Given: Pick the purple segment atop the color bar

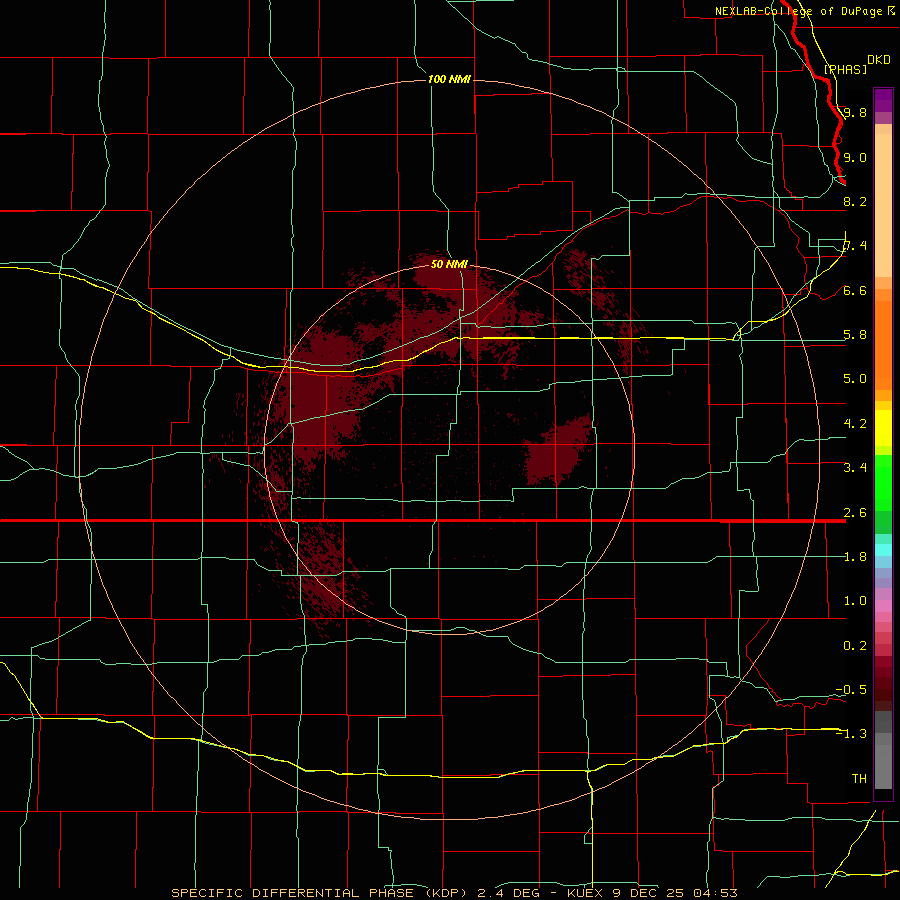Looking at the screenshot, I should pos(883,100).
